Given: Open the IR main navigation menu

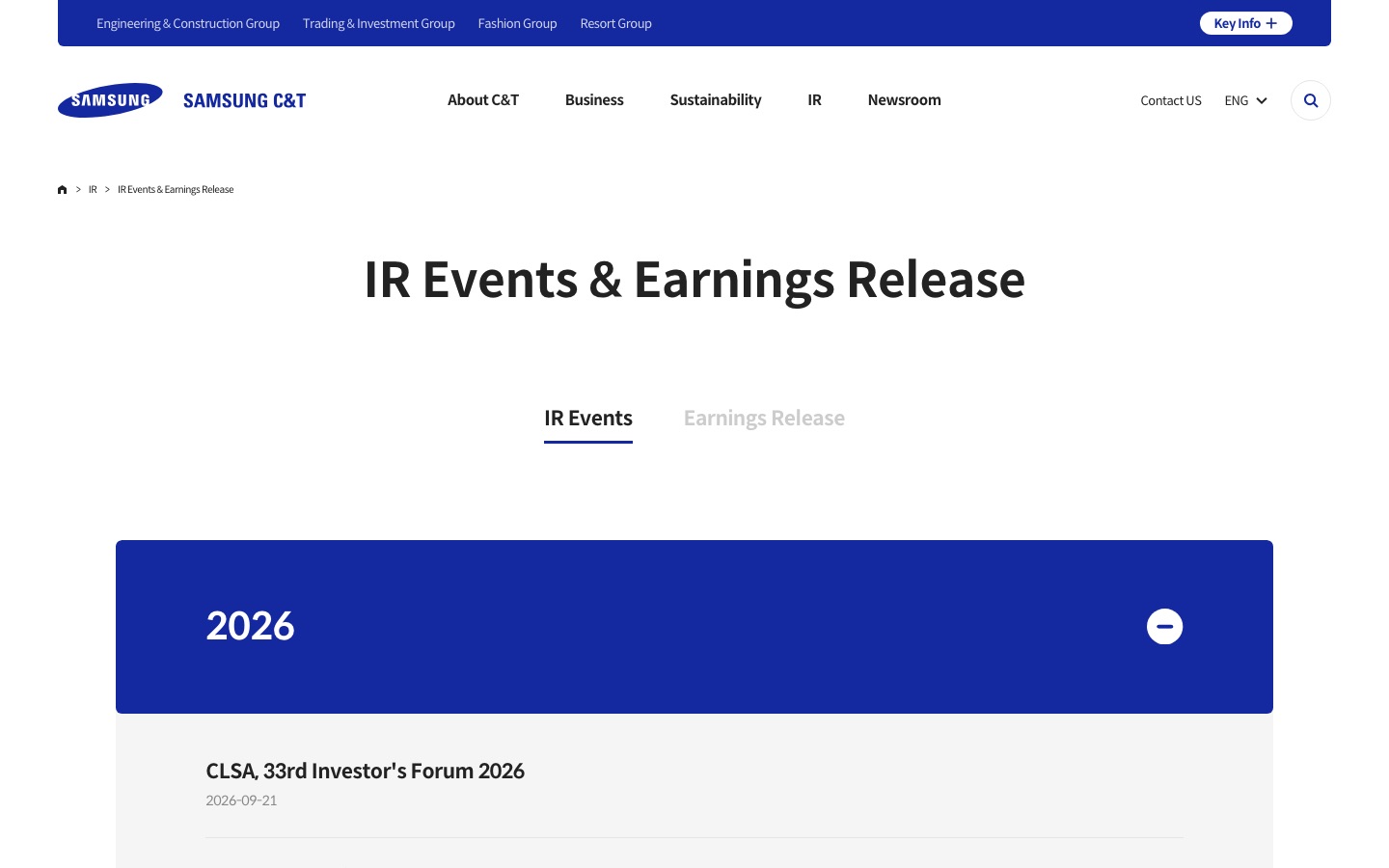Looking at the screenshot, I should point(815,100).
